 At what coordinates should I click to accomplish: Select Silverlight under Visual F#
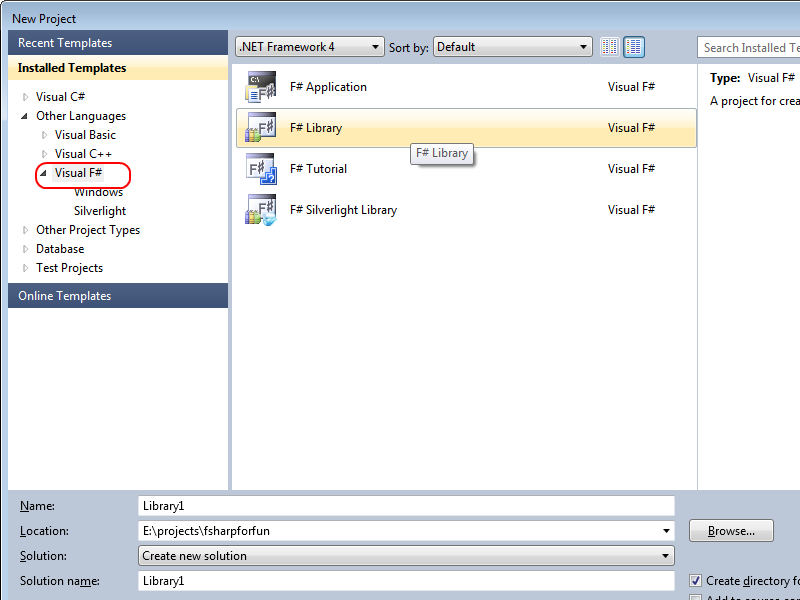tap(100, 211)
